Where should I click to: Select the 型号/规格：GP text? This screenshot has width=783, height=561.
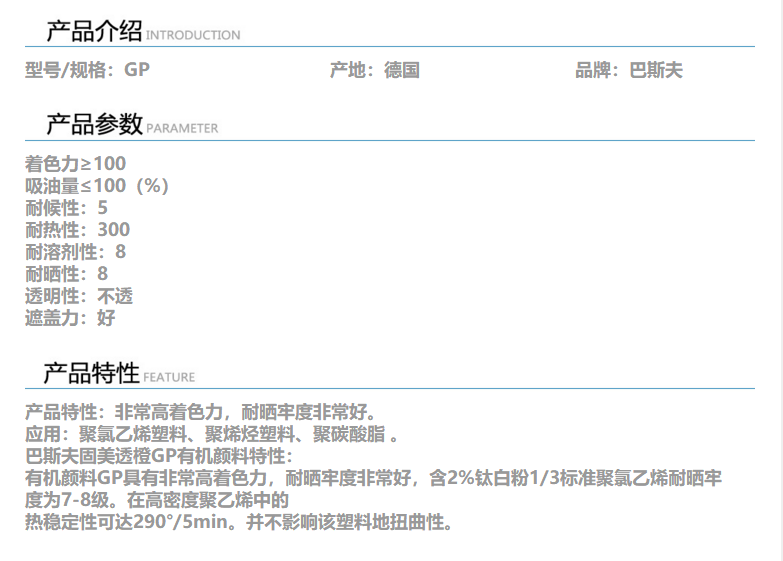click(x=87, y=71)
